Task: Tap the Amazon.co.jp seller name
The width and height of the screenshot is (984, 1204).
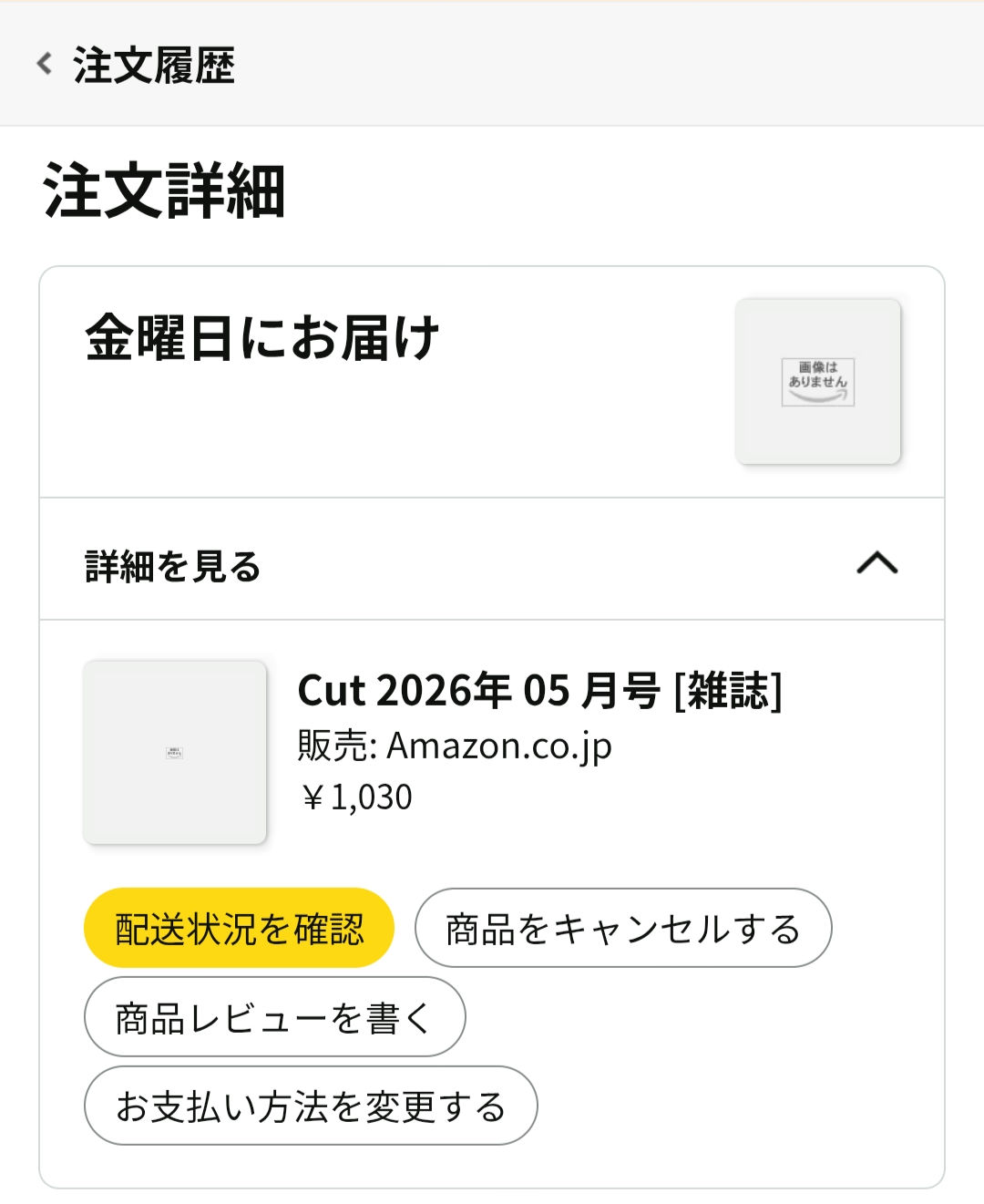Action: click(499, 746)
